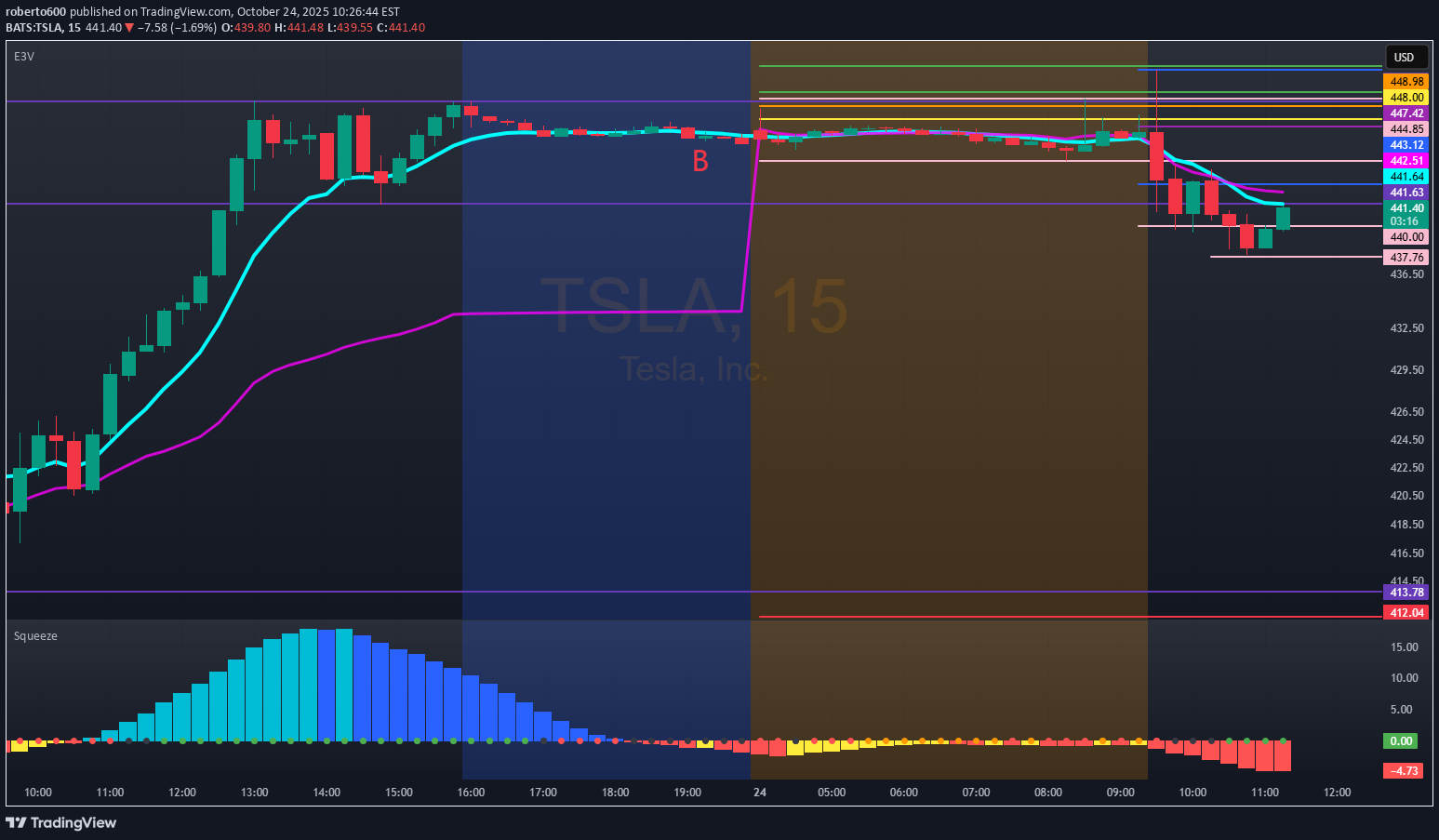
Task: Click the 24 date marker on the time axis
Action: coord(760,793)
